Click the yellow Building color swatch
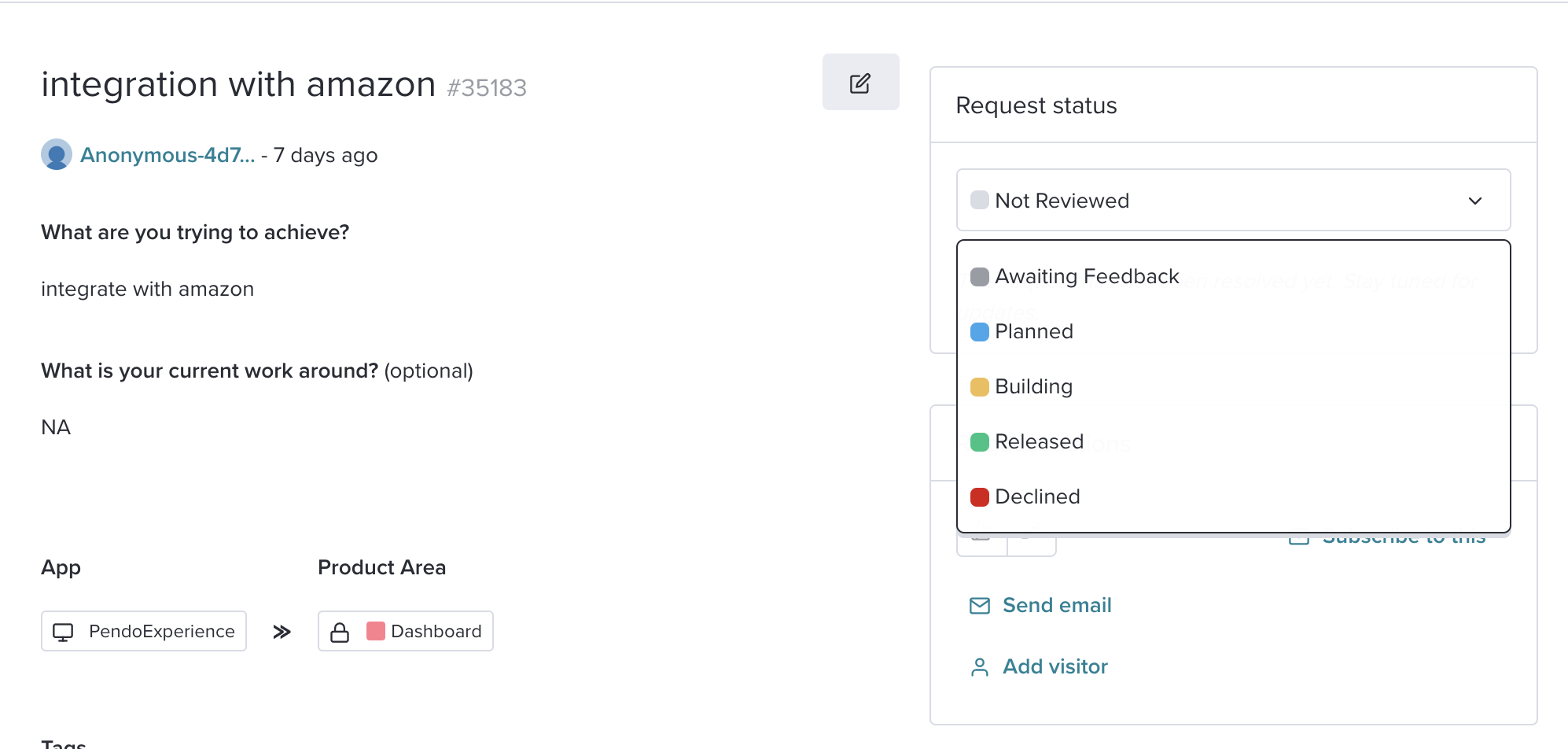This screenshot has width=1568, height=749. 980,387
